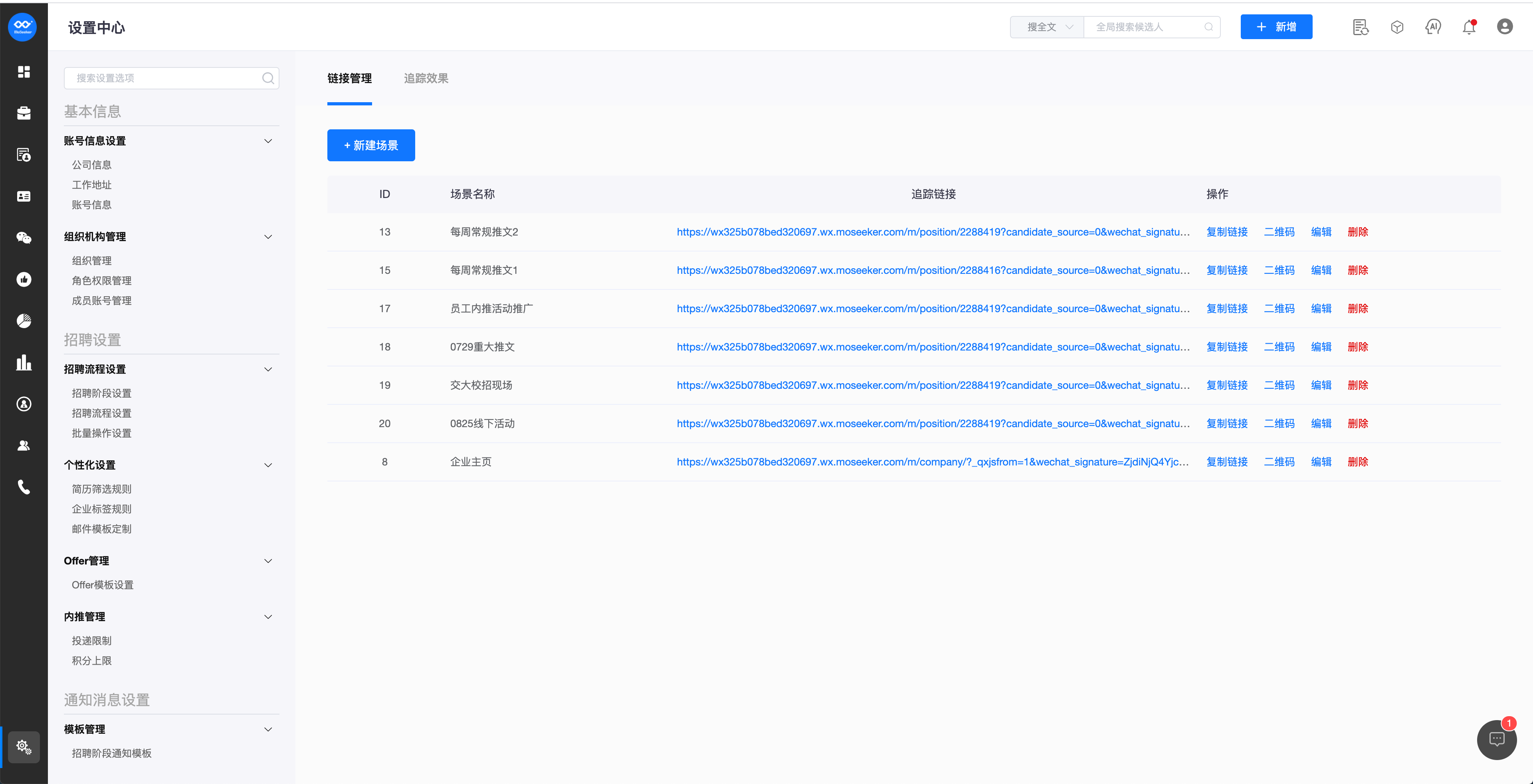Screen dimensions: 1533x784
Task: Click the 搜索设置选项 input field
Action: [171, 78]
